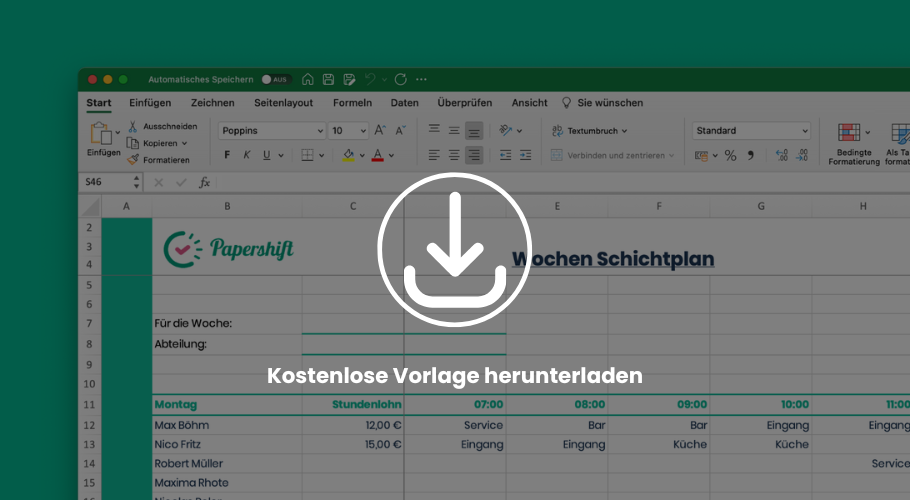Image resolution: width=910 pixels, height=500 pixels.
Task: Open the Poppins font name dropdown
Action: [272, 131]
